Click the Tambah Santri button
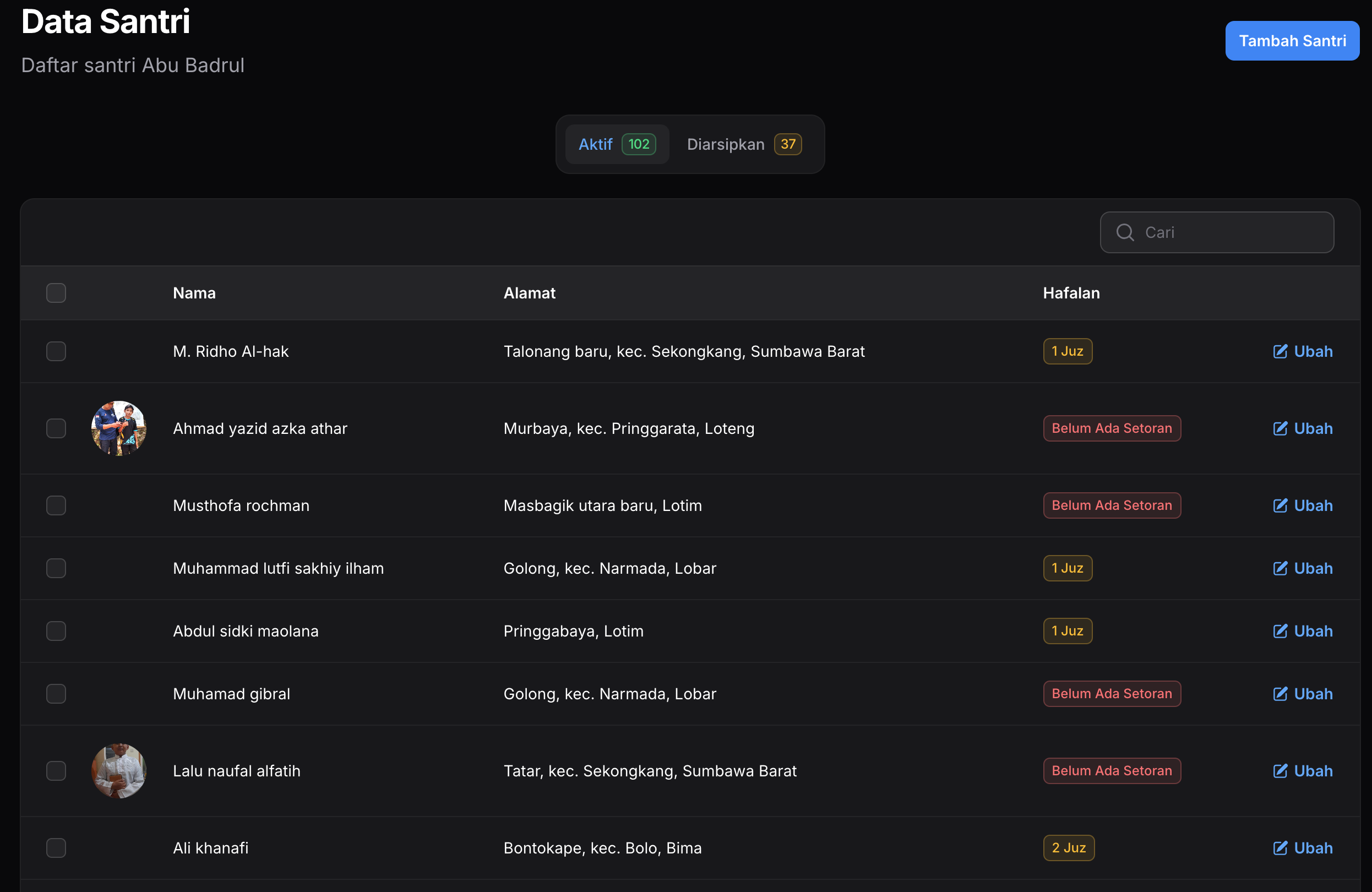 (1292, 41)
